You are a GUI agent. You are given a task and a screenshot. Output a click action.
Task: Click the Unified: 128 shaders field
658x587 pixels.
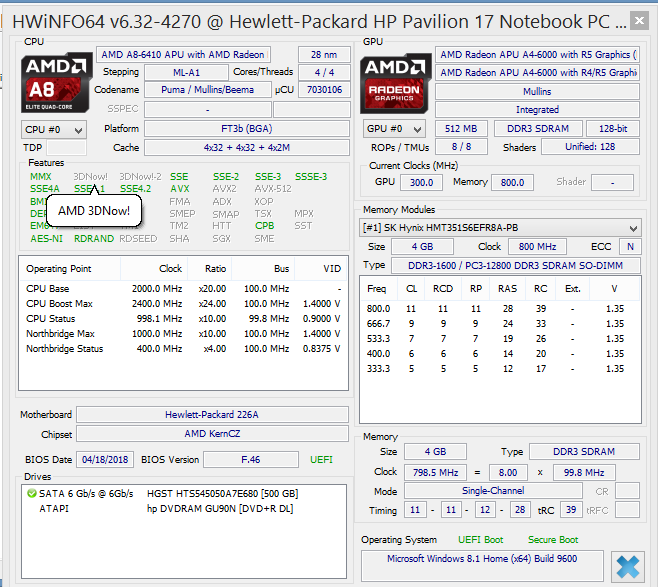(x=590, y=147)
